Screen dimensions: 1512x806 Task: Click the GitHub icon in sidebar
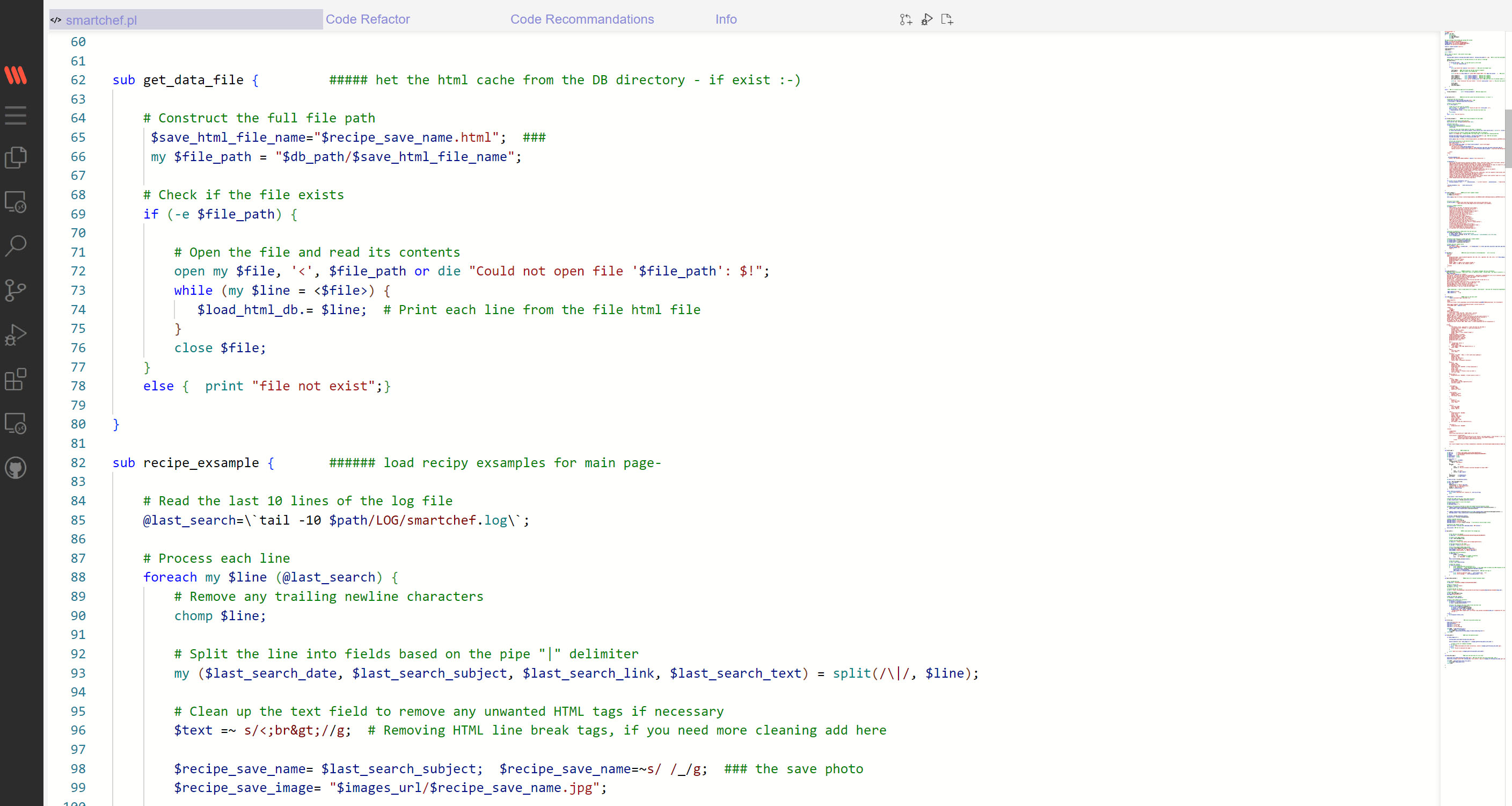16,468
